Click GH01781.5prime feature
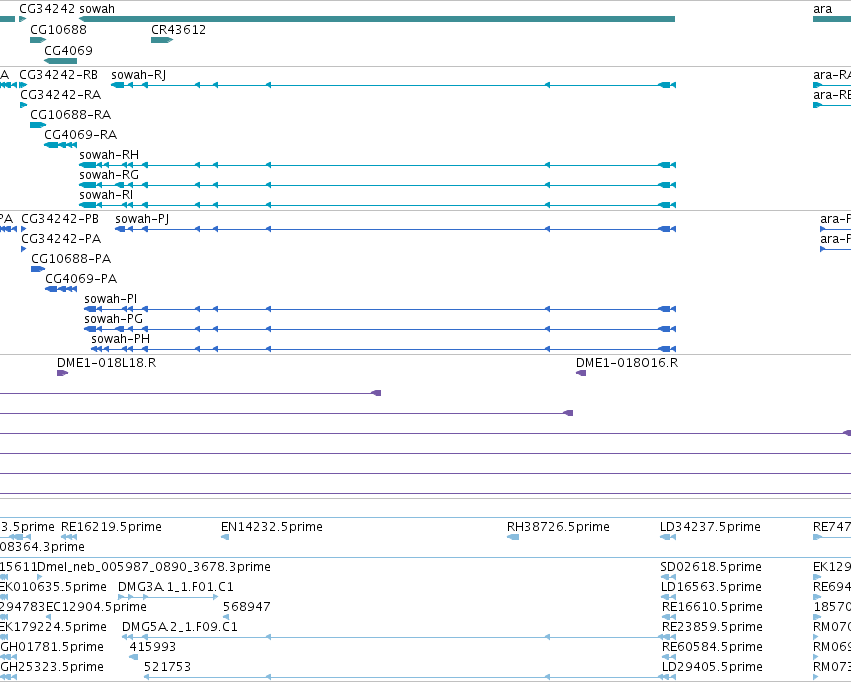Image resolution: width=851 pixels, height=682 pixels. tap(10, 658)
